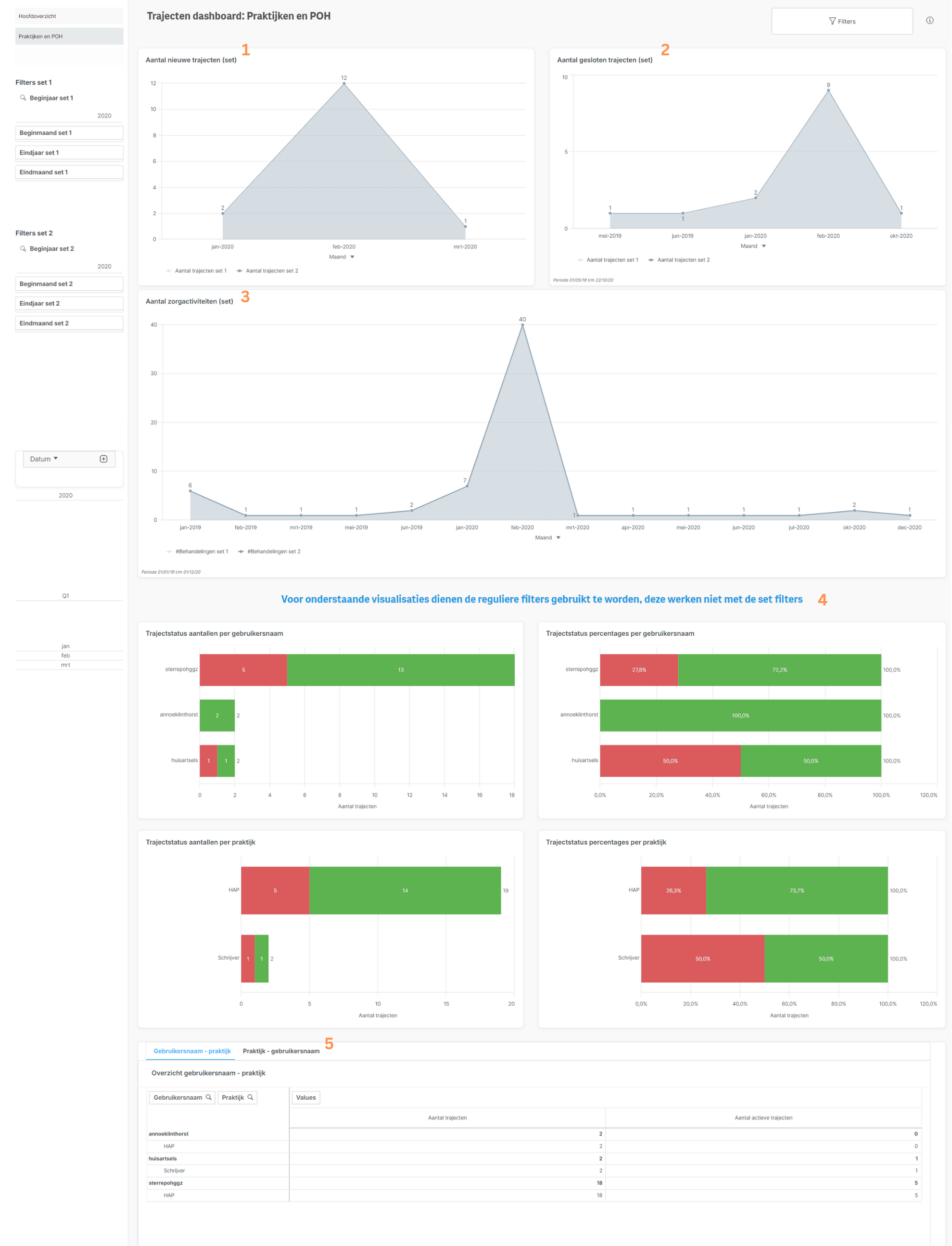Select green Schrijver segment 50,0%
The width and height of the screenshot is (952, 1246).
coord(826,959)
